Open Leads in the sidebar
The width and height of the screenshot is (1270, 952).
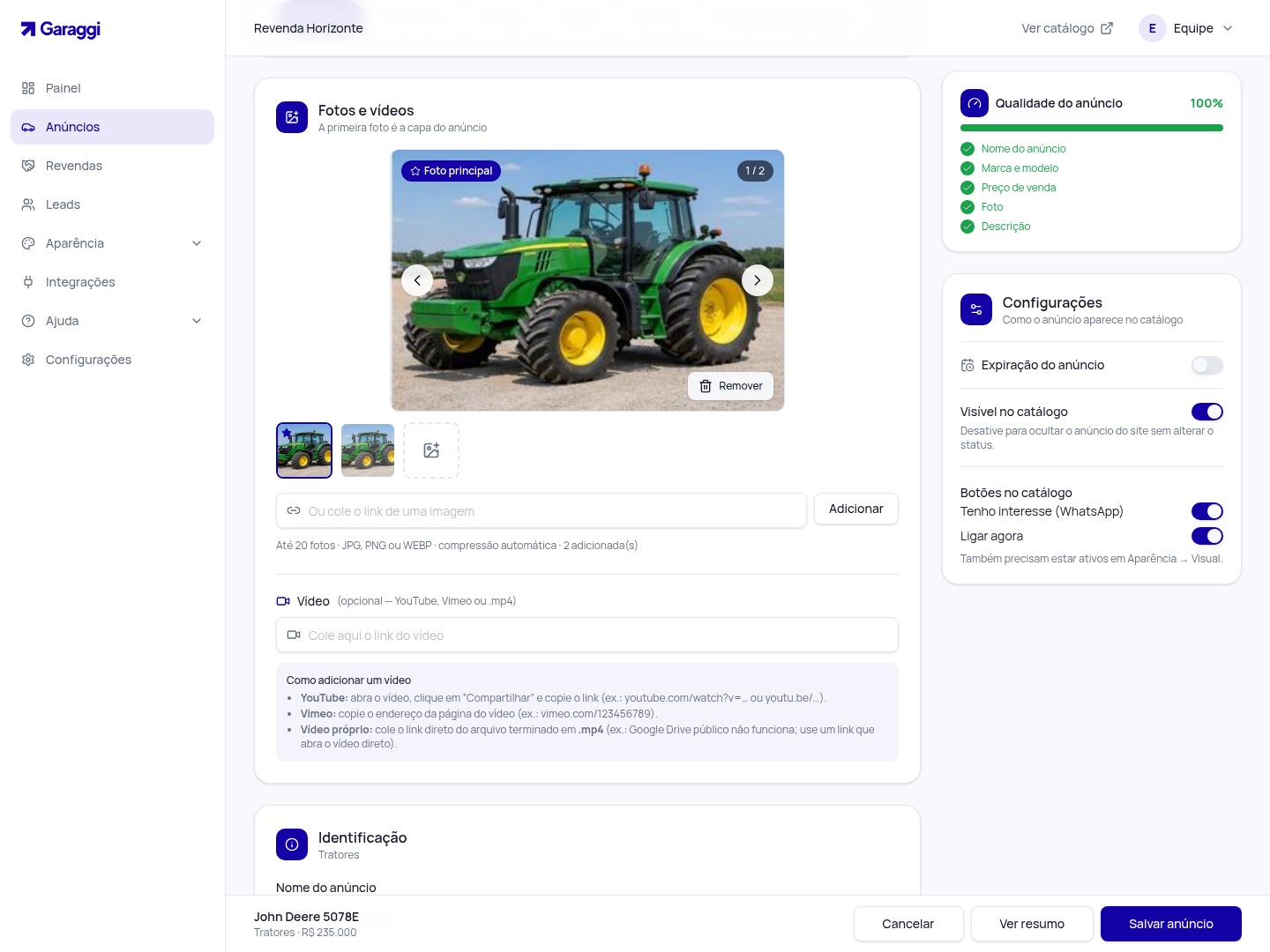coord(112,205)
